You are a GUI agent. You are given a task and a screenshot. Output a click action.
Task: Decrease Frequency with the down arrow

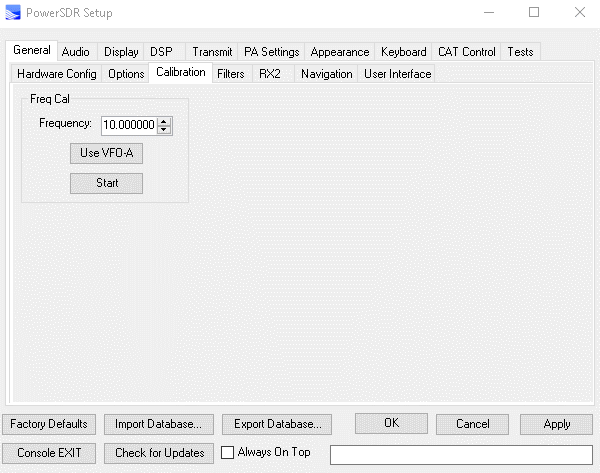point(164,130)
